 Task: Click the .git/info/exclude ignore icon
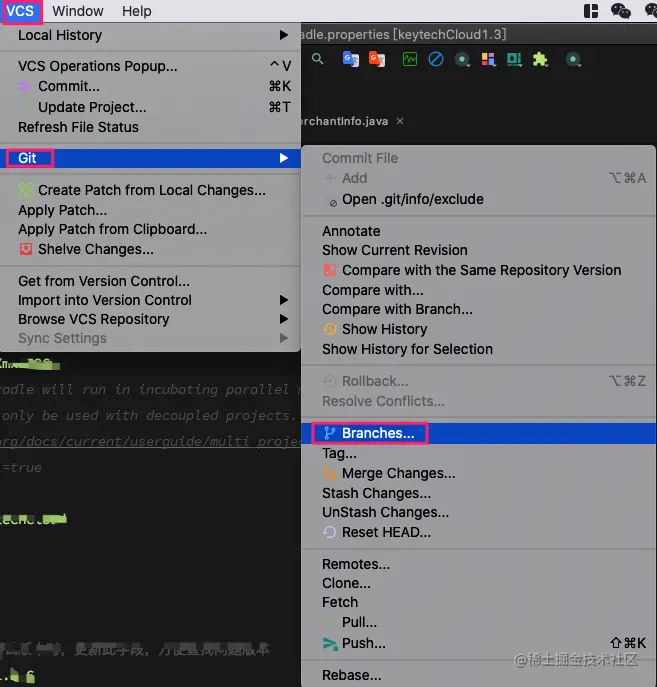[333, 203]
